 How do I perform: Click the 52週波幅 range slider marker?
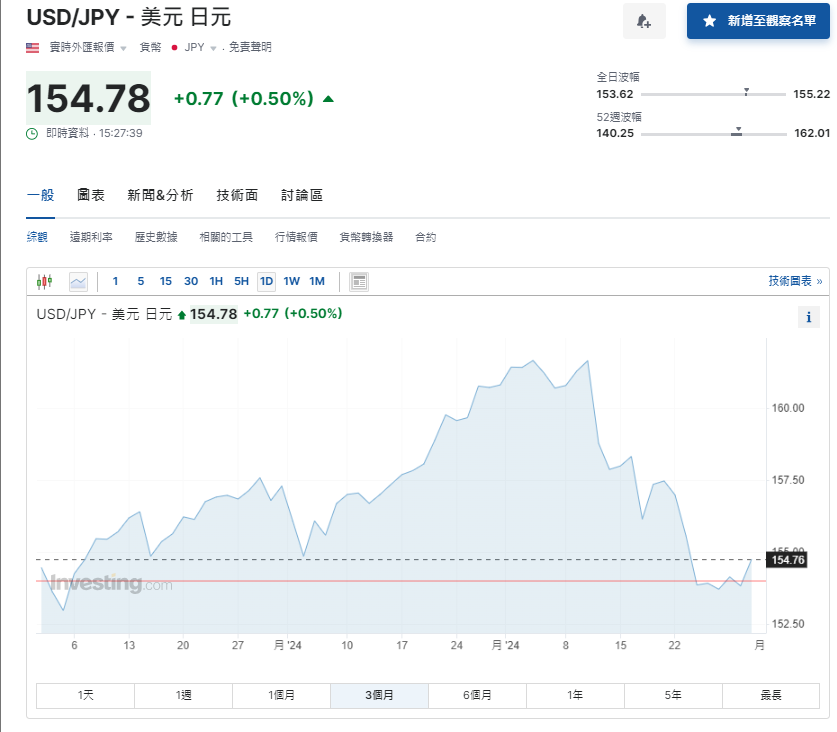(x=737, y=131)
